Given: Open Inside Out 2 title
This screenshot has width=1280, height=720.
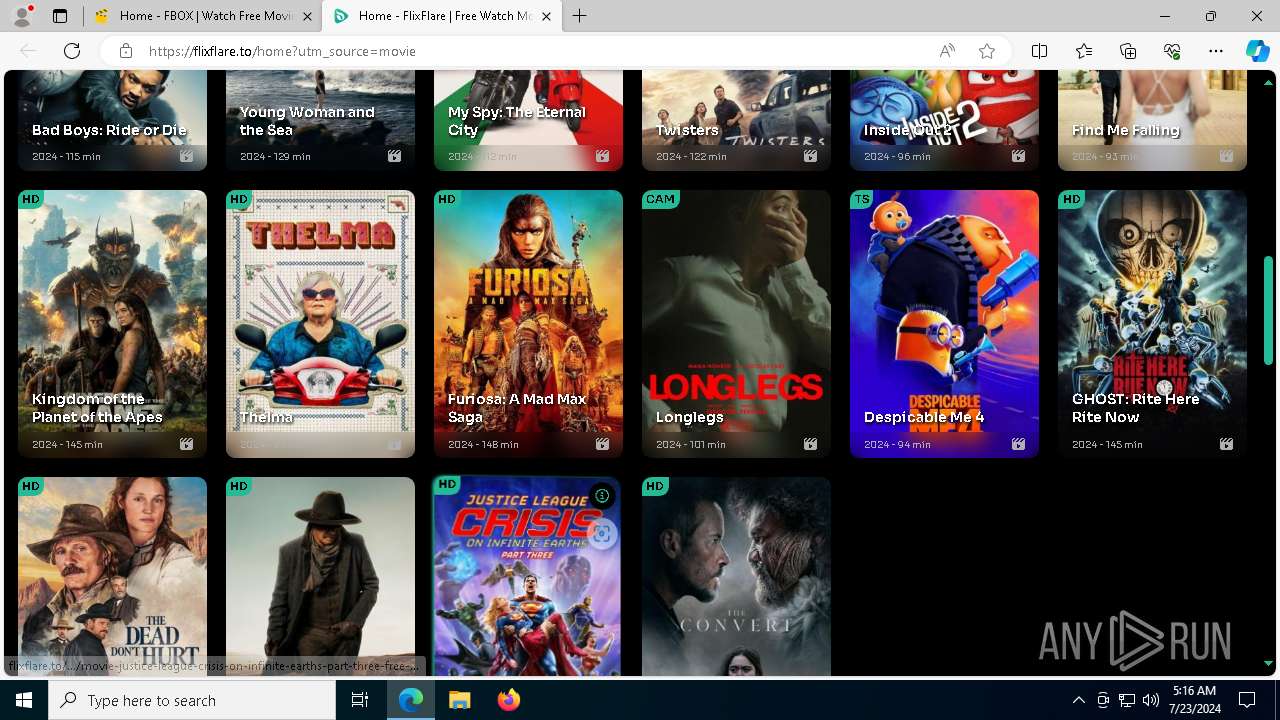Looking at the screenshot, I should 908,130.
